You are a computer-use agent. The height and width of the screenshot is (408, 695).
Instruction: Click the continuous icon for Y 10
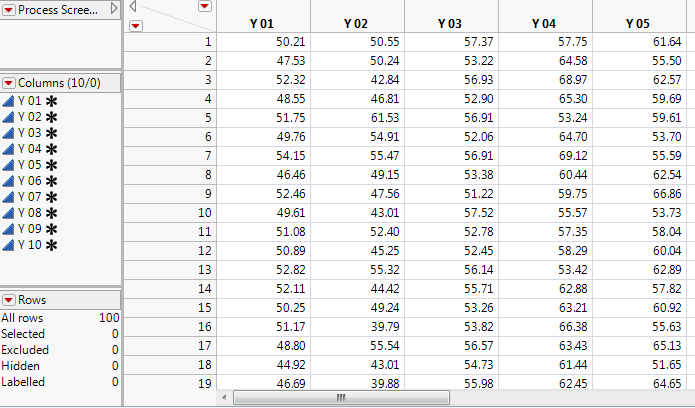(8, 245)
